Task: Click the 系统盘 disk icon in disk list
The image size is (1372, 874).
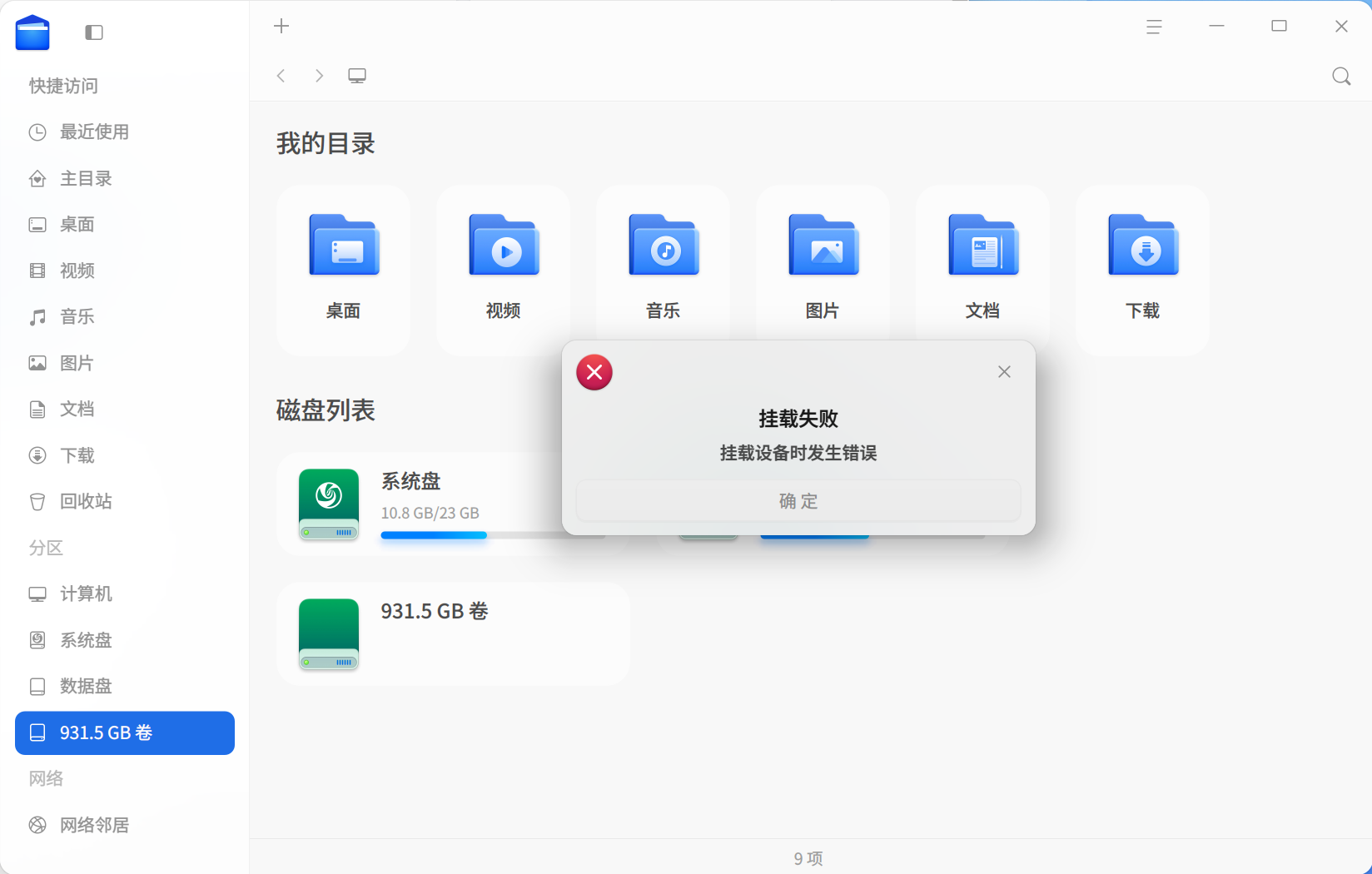Action: 329,504
